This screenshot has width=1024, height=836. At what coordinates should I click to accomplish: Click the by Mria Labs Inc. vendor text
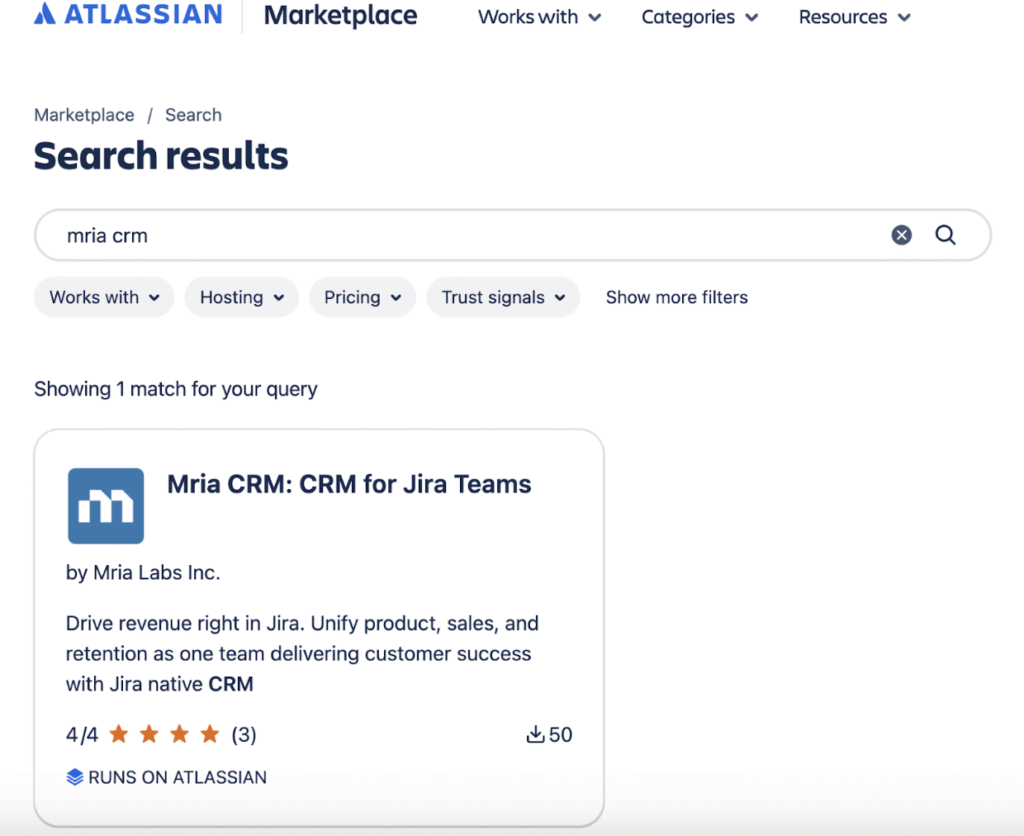143,573
